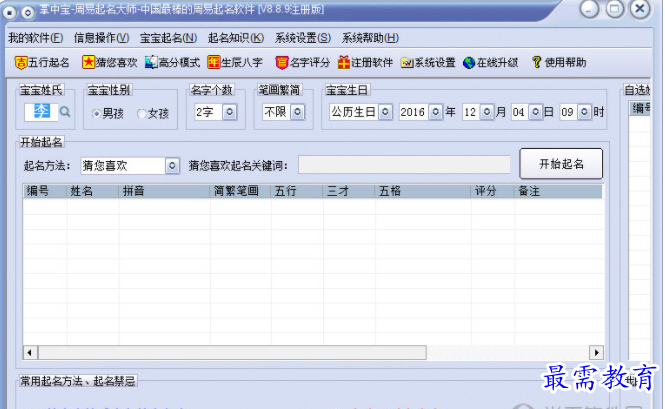
Task: Maximize the window
Action: [615, 9]
